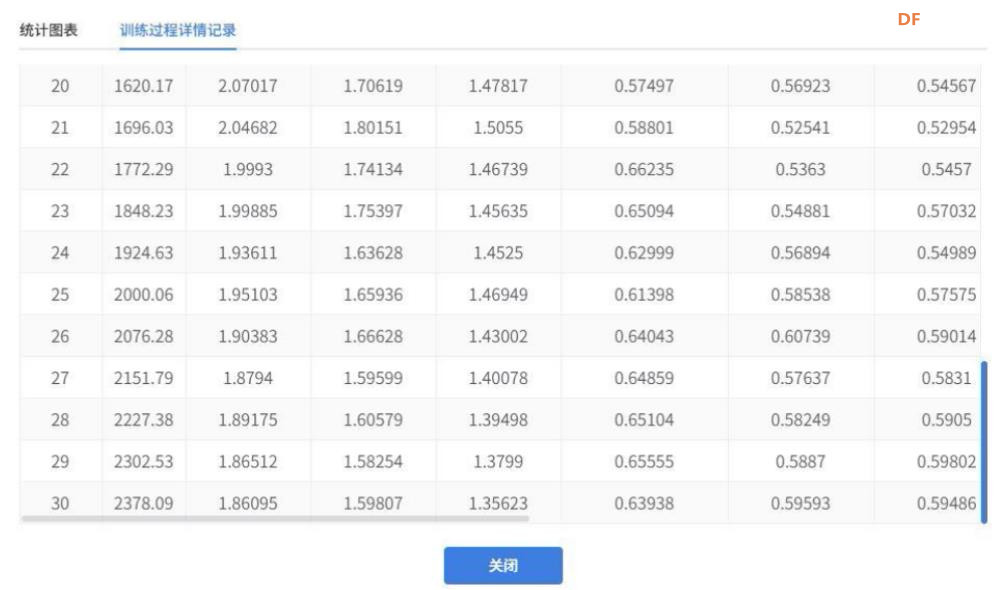Switch to the 统计图表 tab
This screenshot has width=1006, height=590.
tap(49, 30)
